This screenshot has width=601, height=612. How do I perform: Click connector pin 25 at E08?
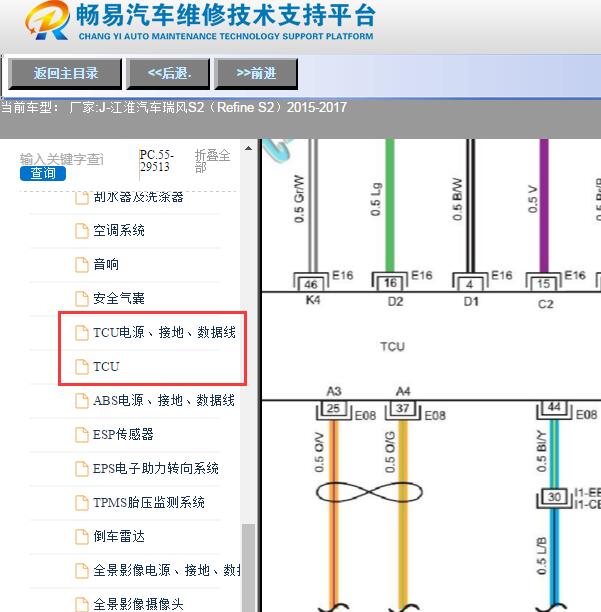333,409
